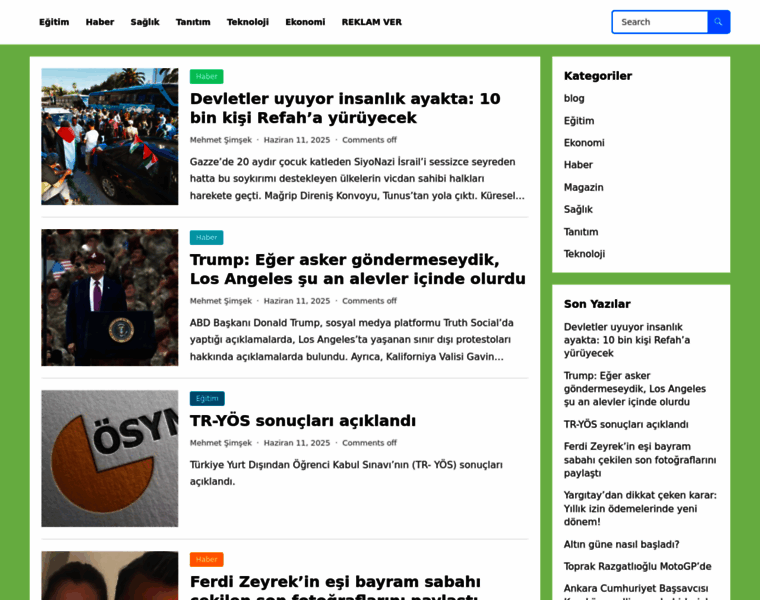The image size is (760, 600).
Task: Click the green Haber tag on the Devletler article
Action: [206, 77]
